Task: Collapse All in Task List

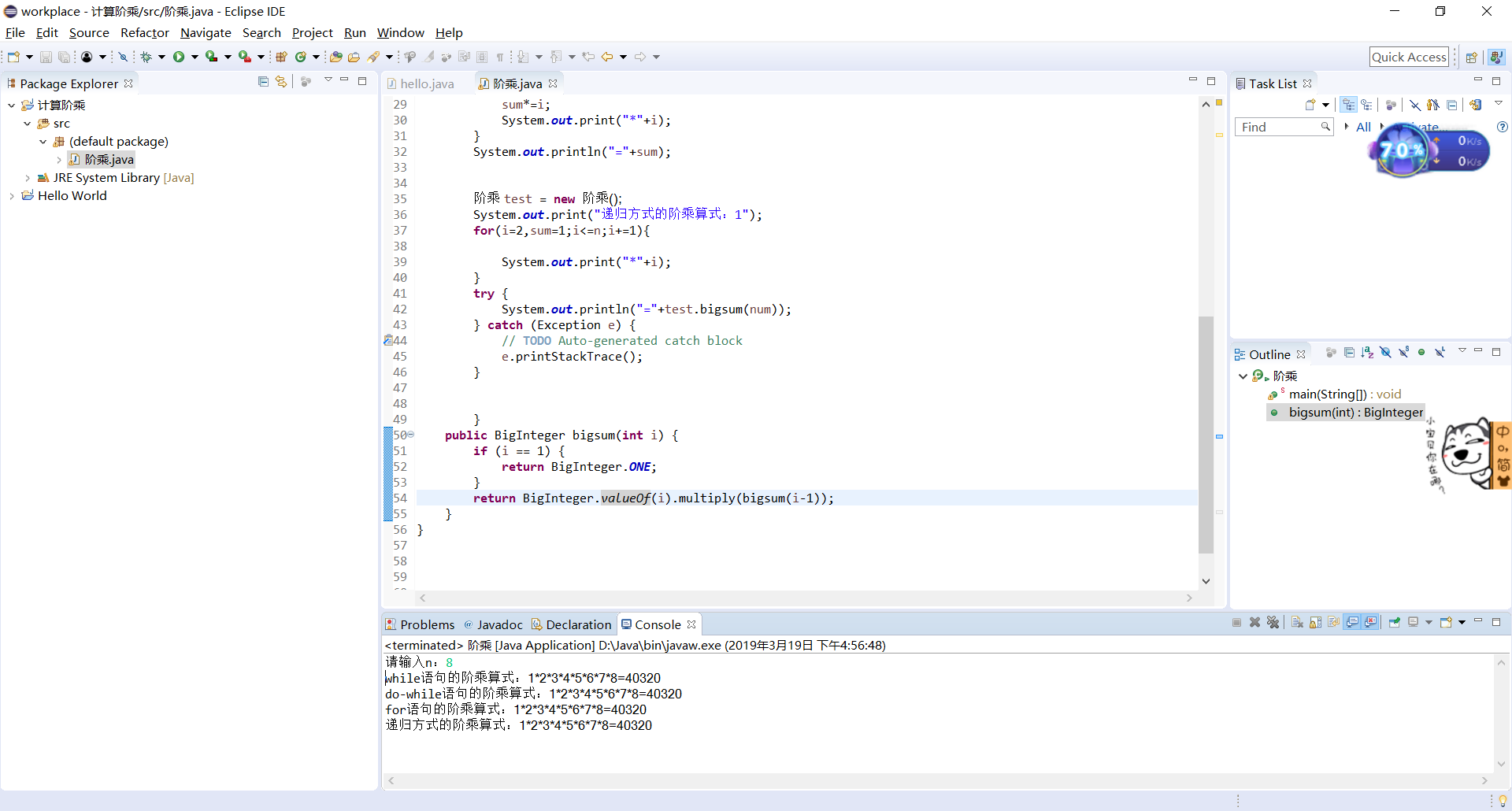Action: [x=1451, y=105]
